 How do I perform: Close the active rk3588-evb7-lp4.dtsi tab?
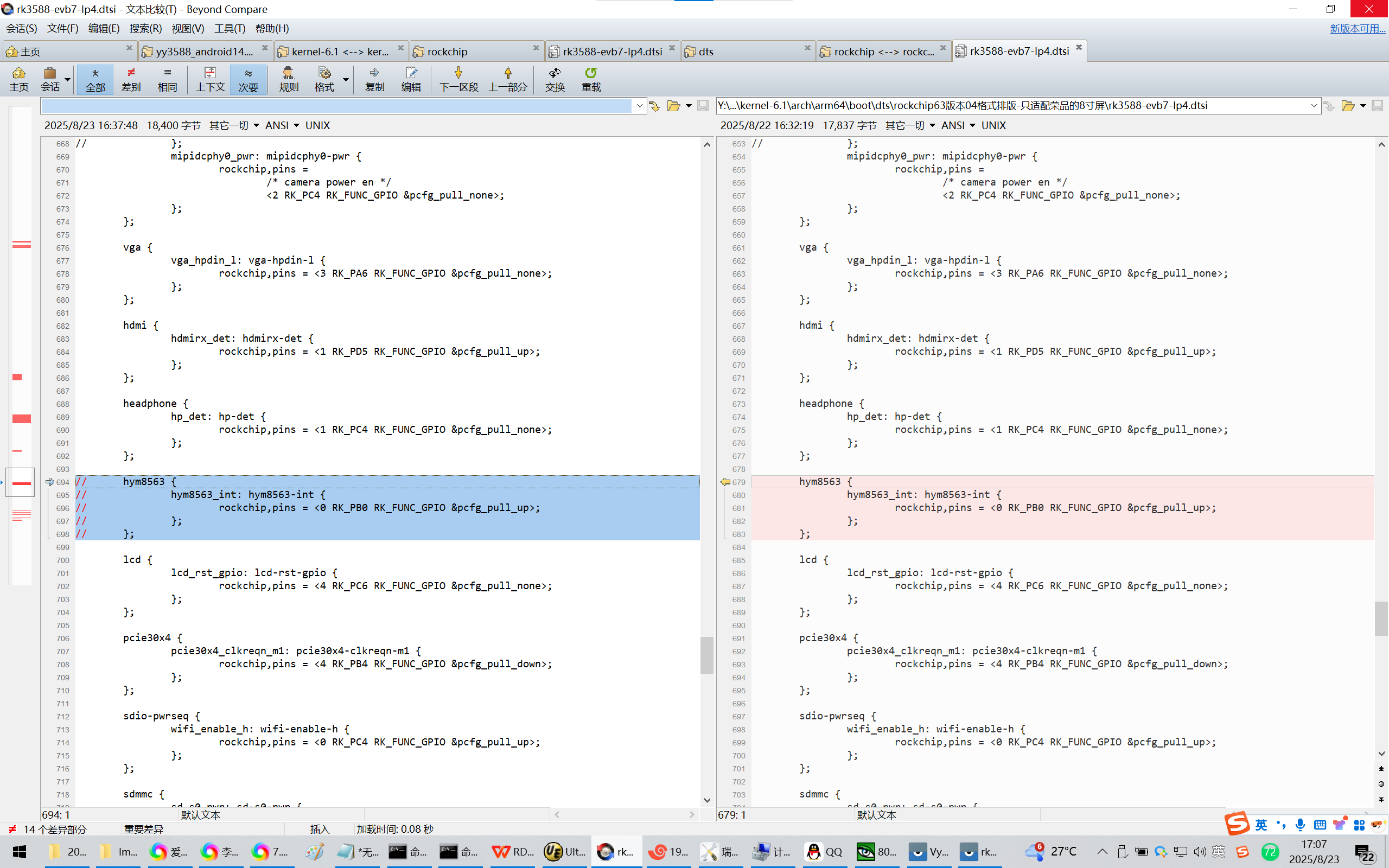tap(1079, 48)
